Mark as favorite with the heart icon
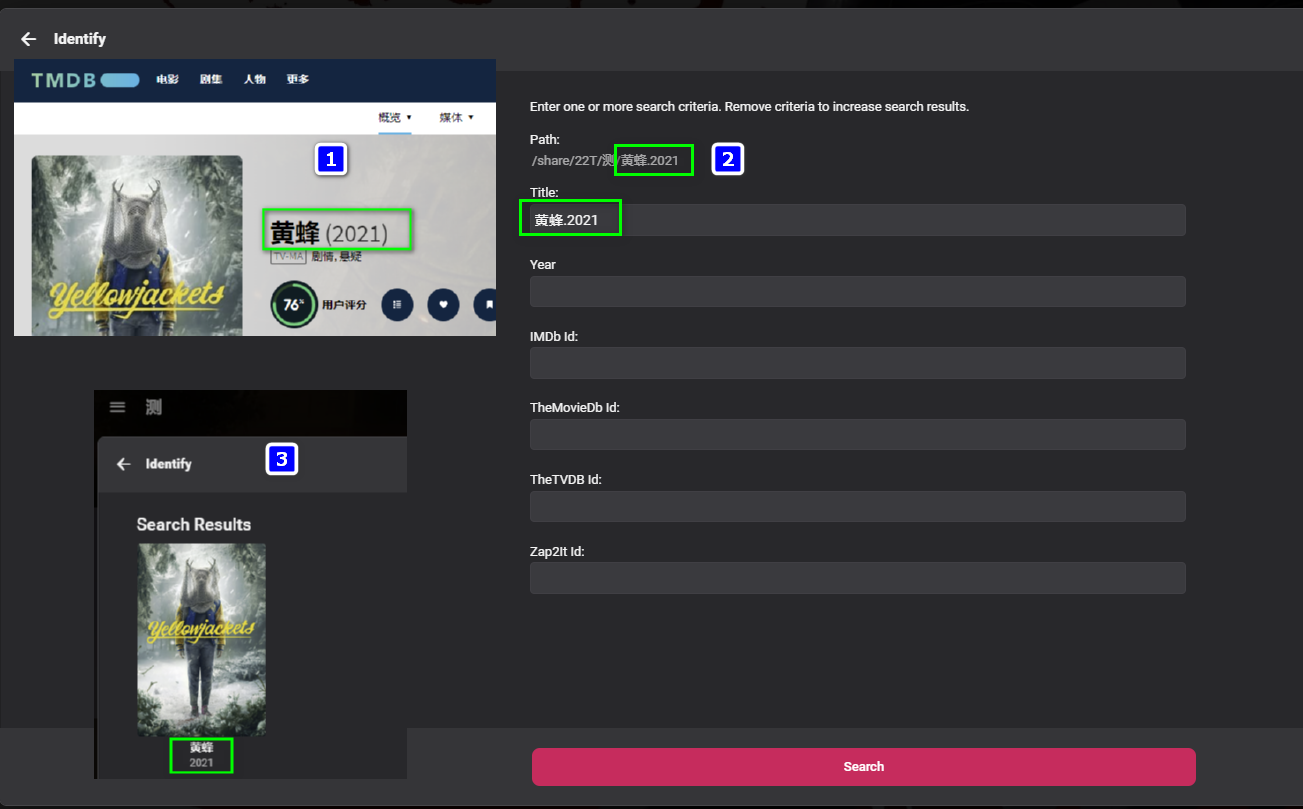 point(443,304)
